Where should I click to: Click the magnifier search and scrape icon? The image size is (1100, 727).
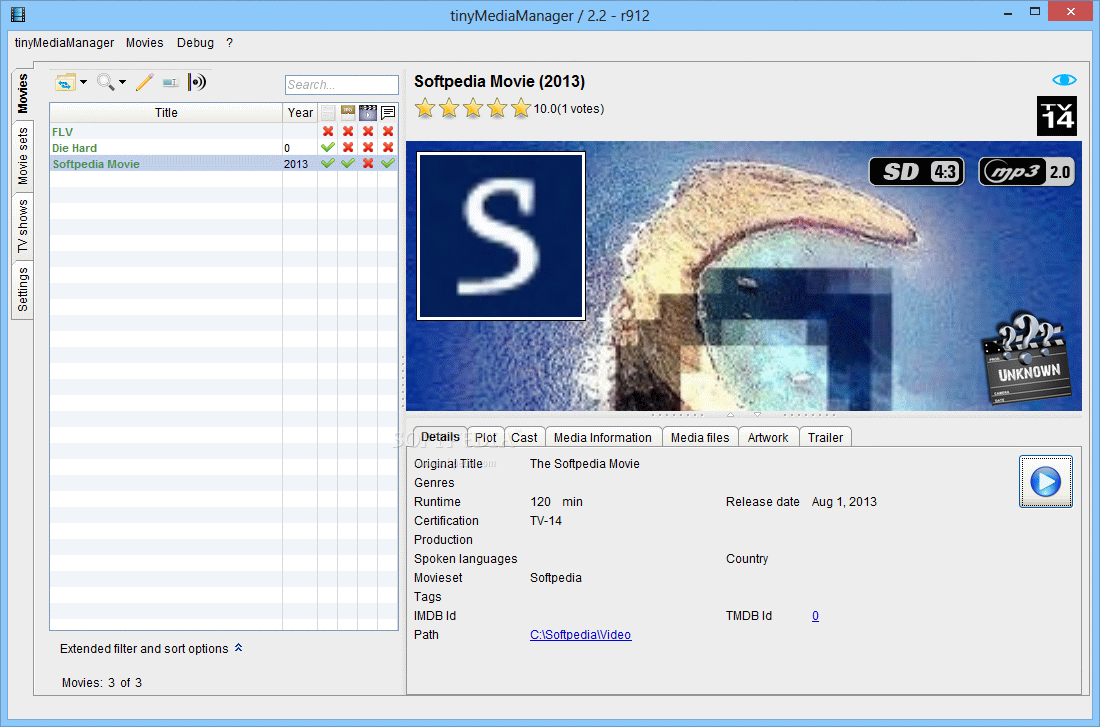105,82
